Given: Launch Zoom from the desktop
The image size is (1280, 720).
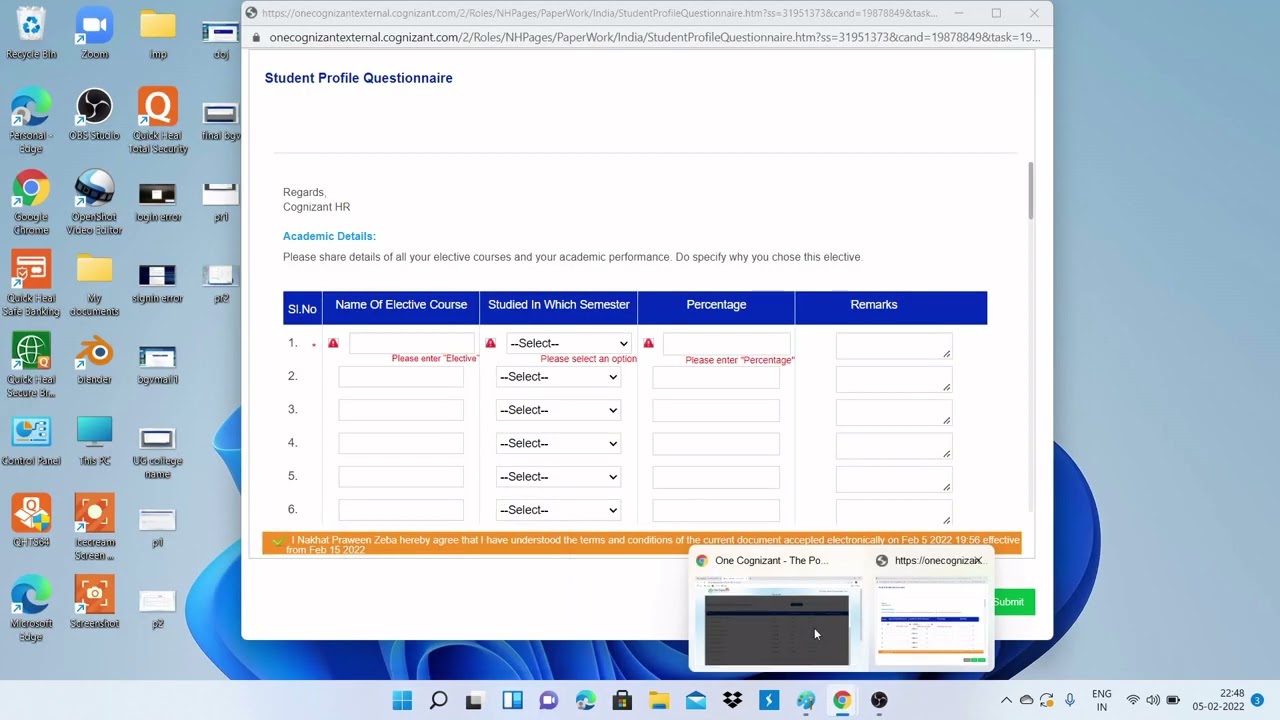Looking at the screenshot, I should 94,33.
